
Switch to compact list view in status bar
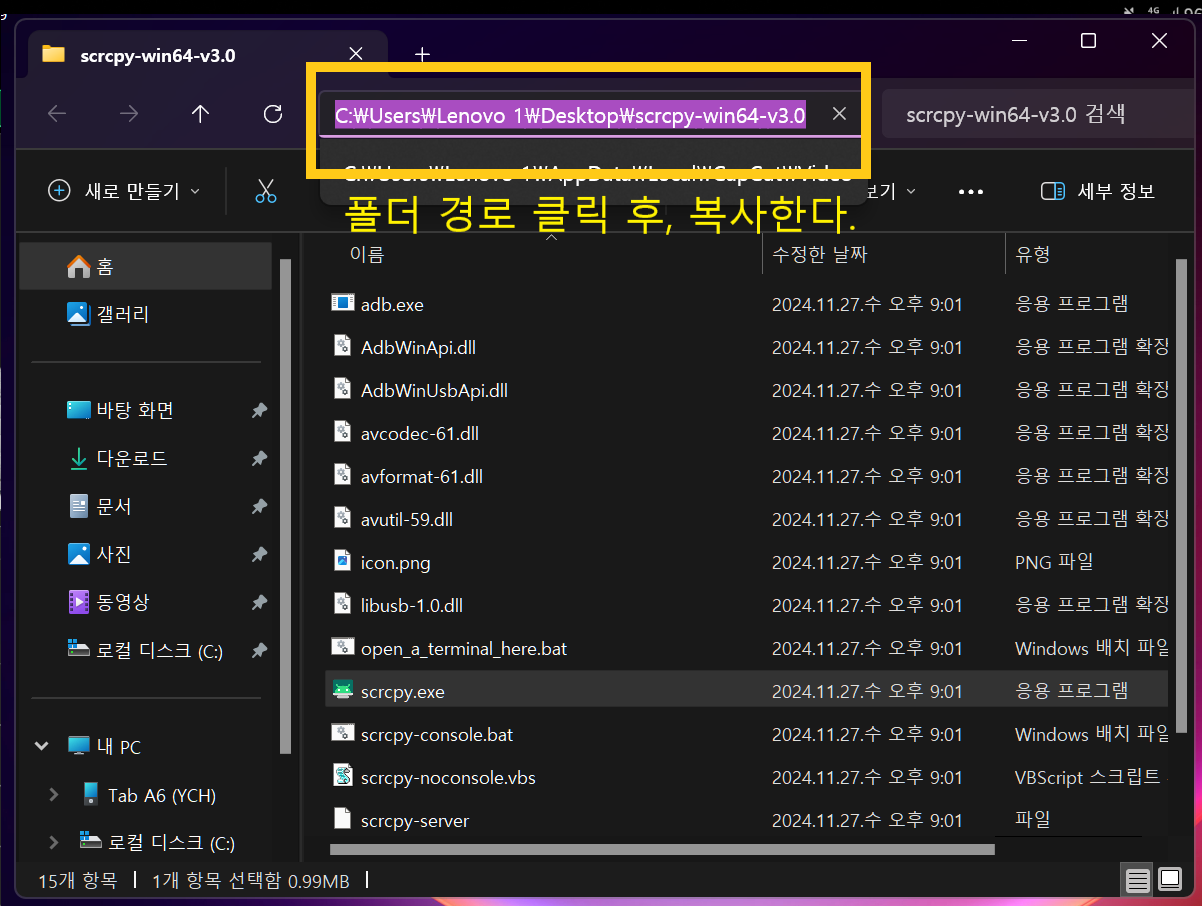(x=1137, y=880)
